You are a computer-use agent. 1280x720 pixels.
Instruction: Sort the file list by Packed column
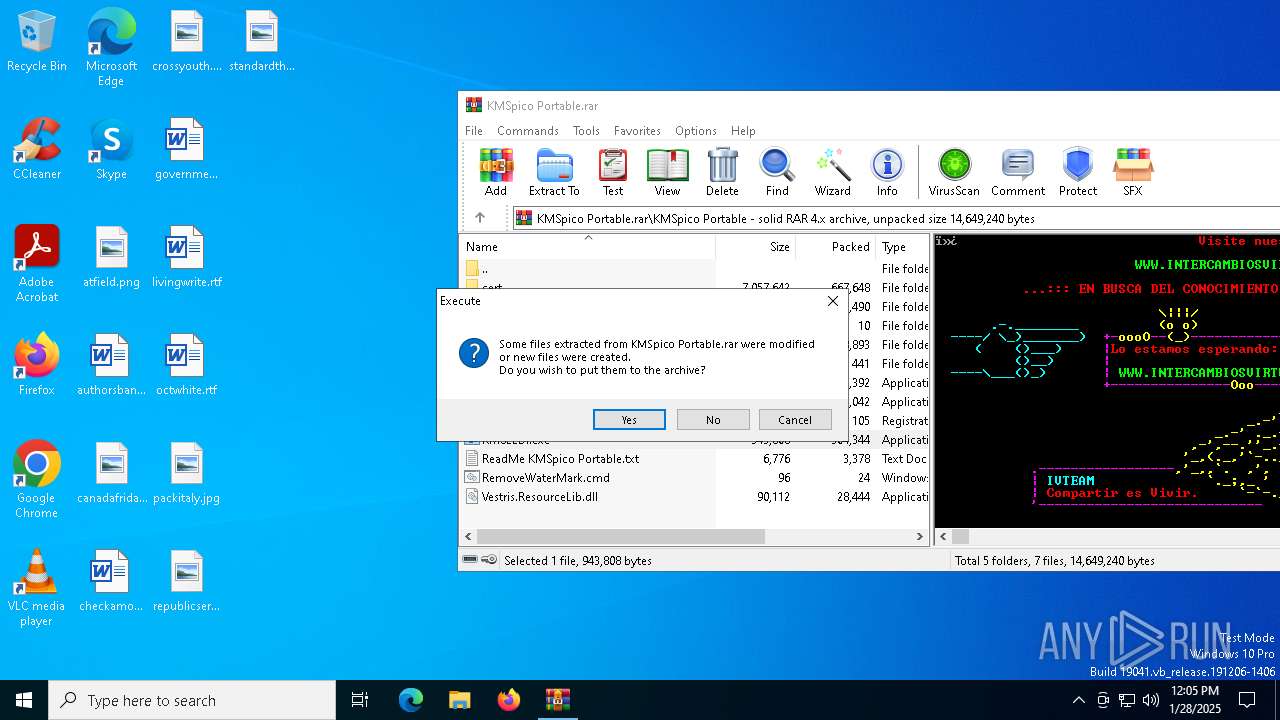[836, 247]
